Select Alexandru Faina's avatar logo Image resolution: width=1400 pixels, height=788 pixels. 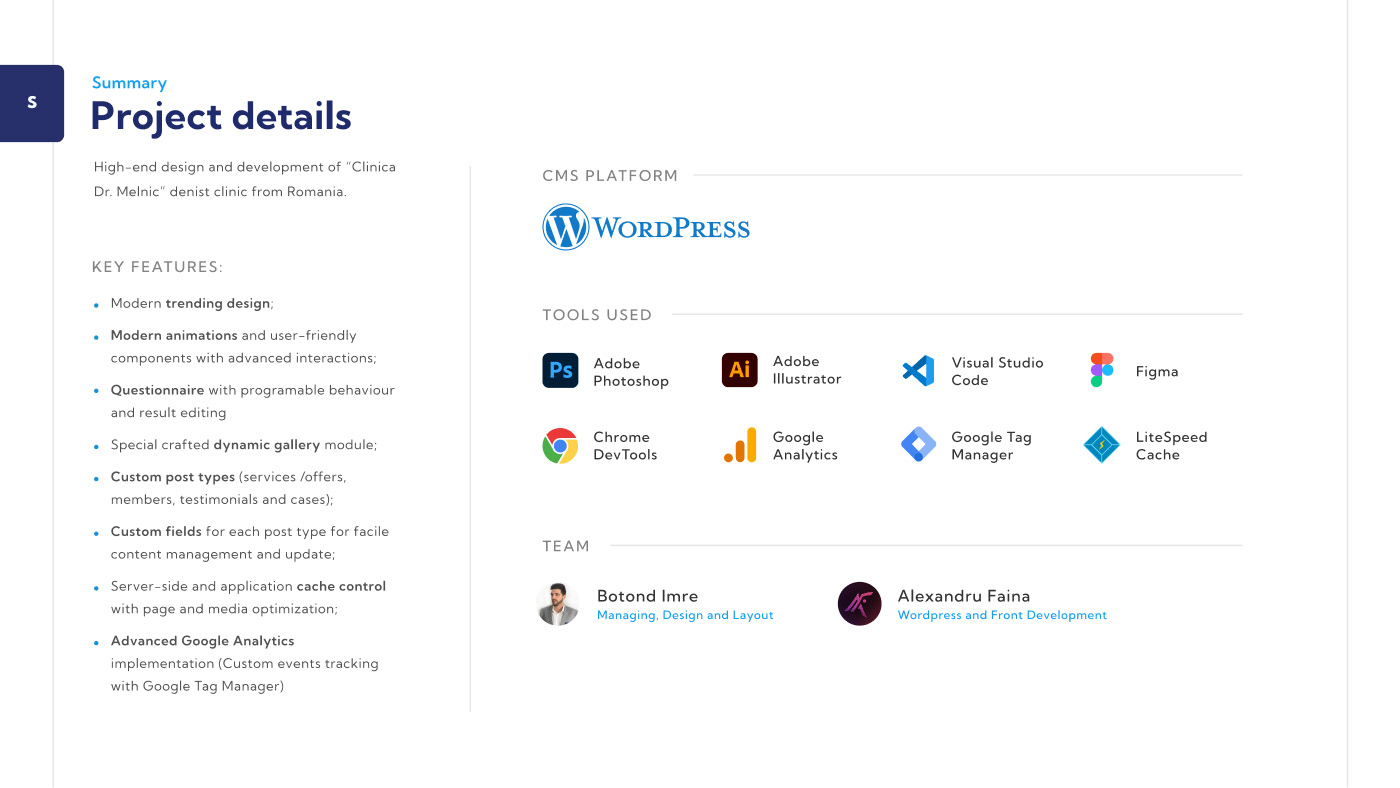click(859, 604)
